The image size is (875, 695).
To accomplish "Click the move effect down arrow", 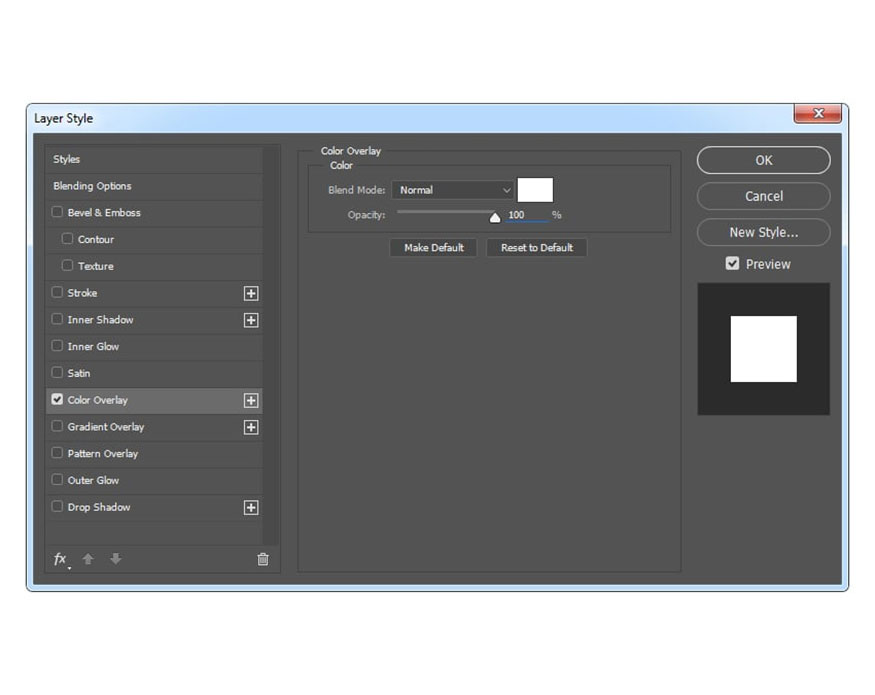I will coord(116,559).
